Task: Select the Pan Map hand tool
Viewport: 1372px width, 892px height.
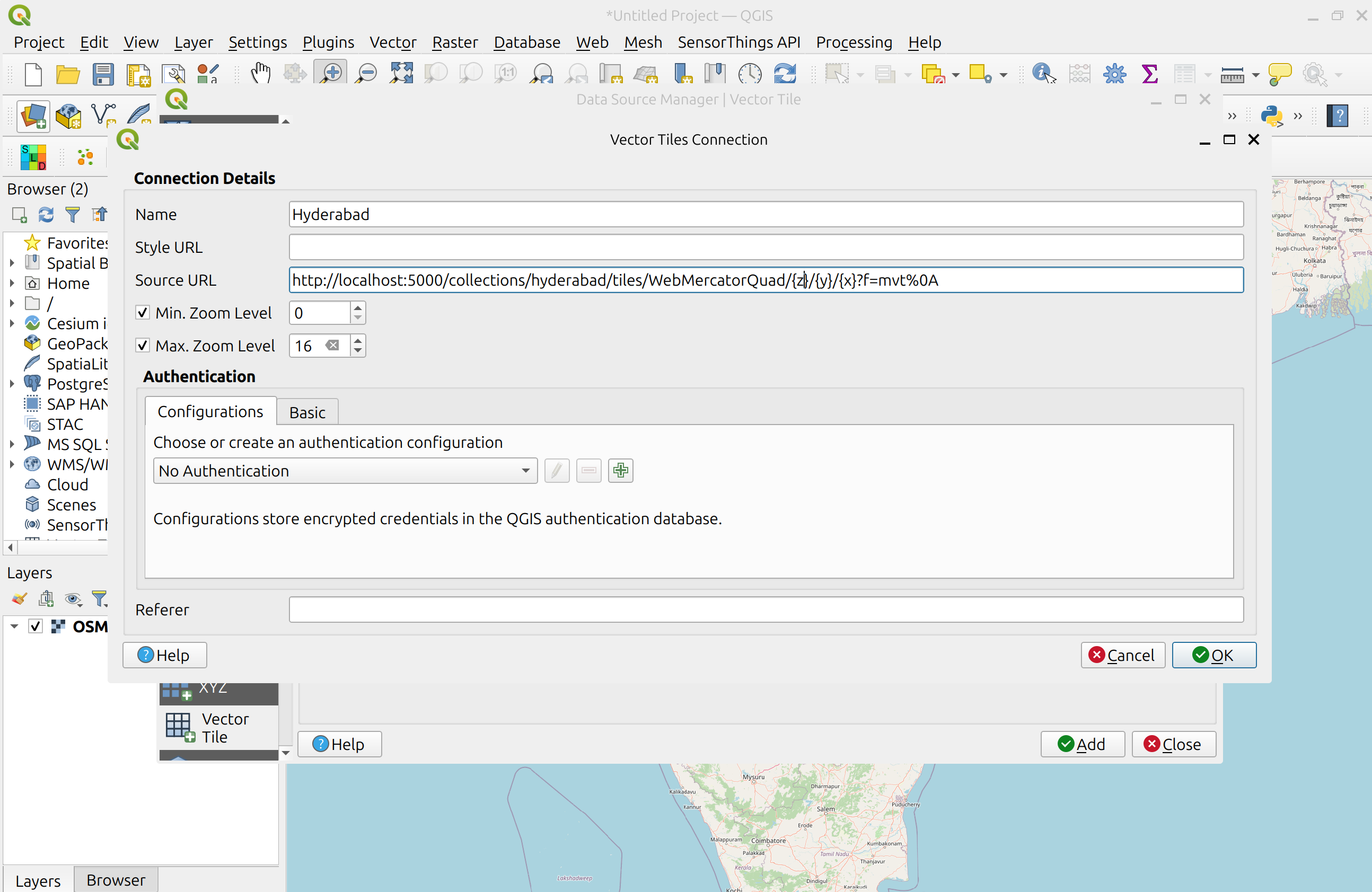Action: [261, 74]
